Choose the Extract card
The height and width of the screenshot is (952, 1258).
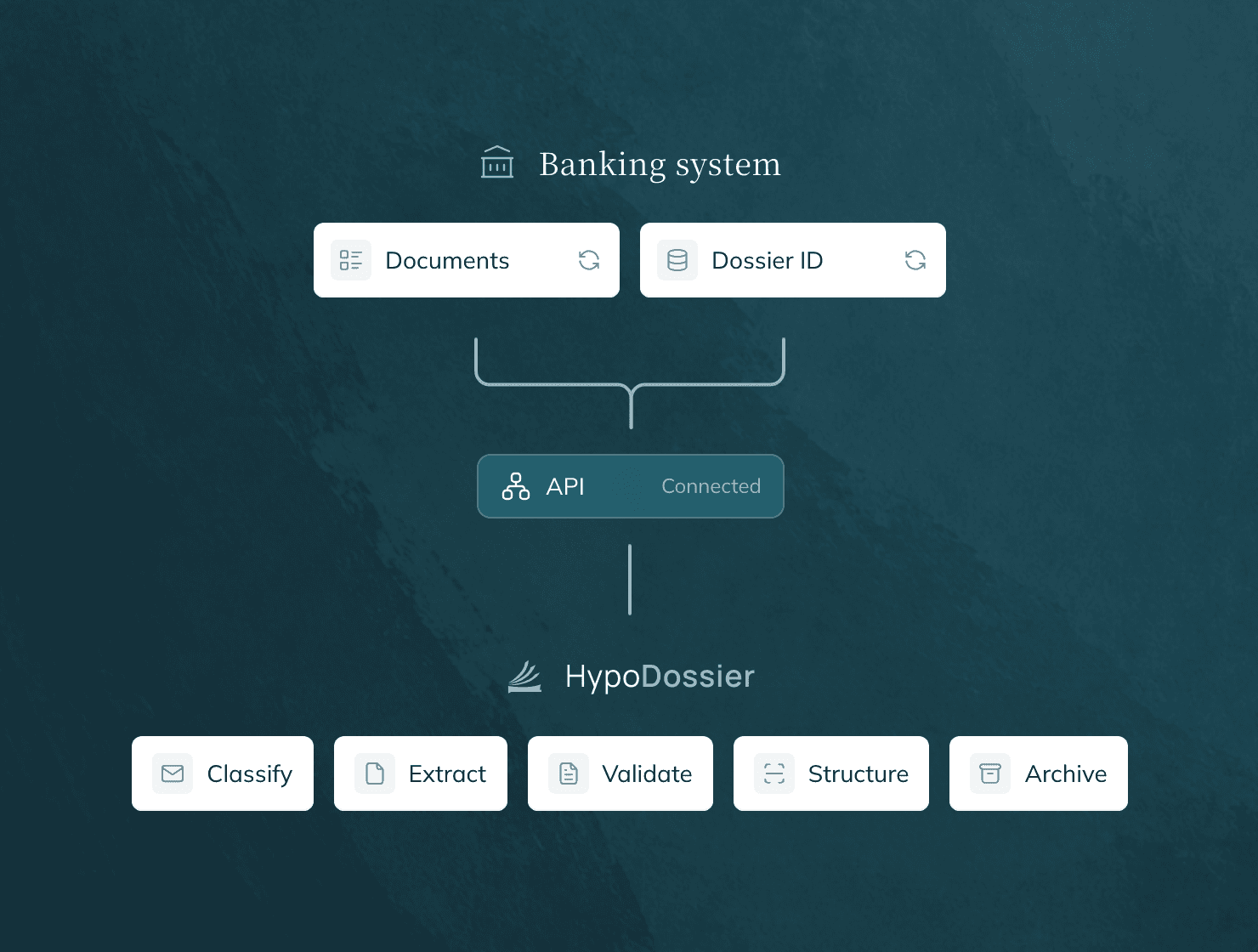421,773
